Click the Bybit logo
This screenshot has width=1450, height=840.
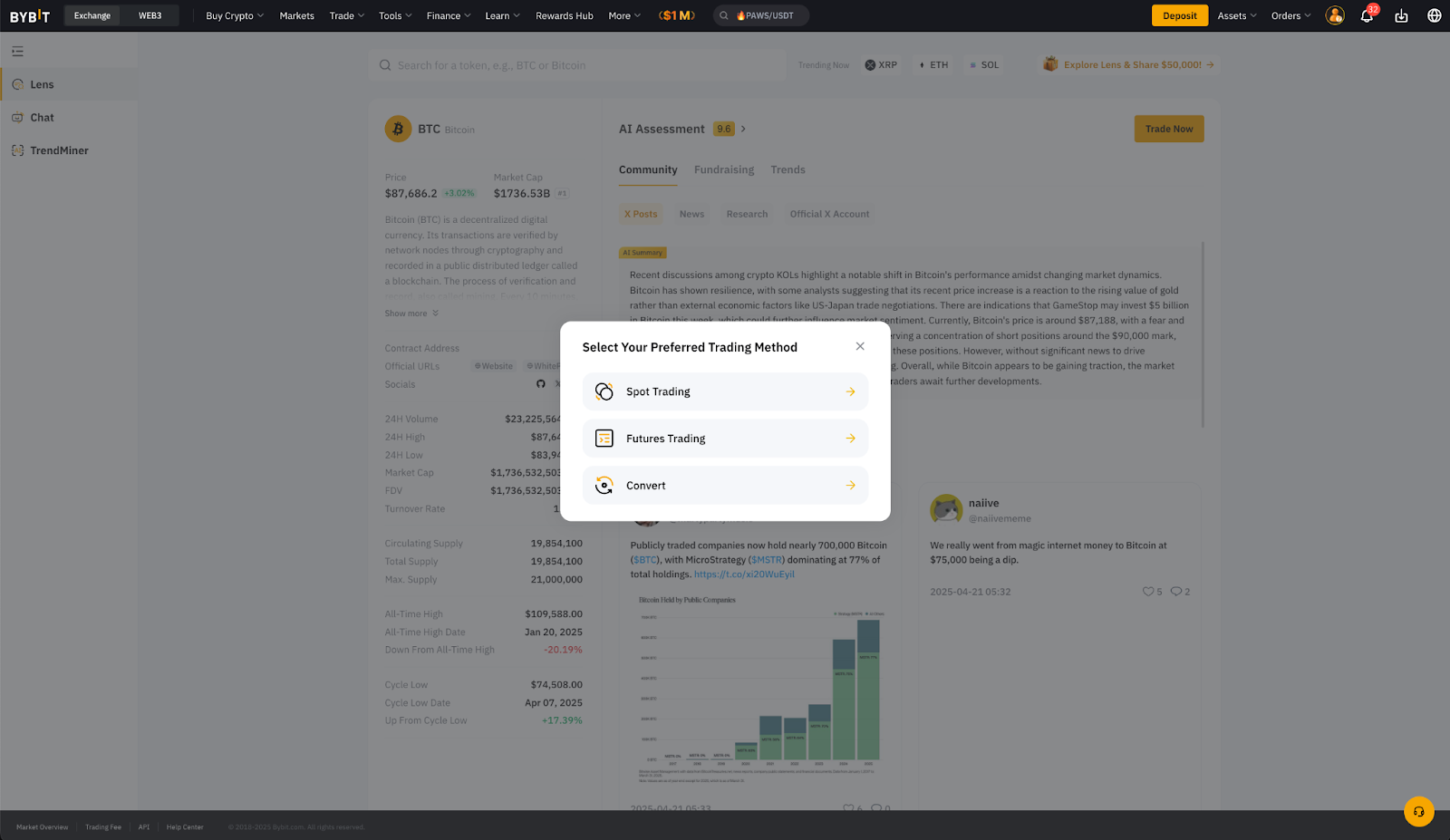pos(30,15)
